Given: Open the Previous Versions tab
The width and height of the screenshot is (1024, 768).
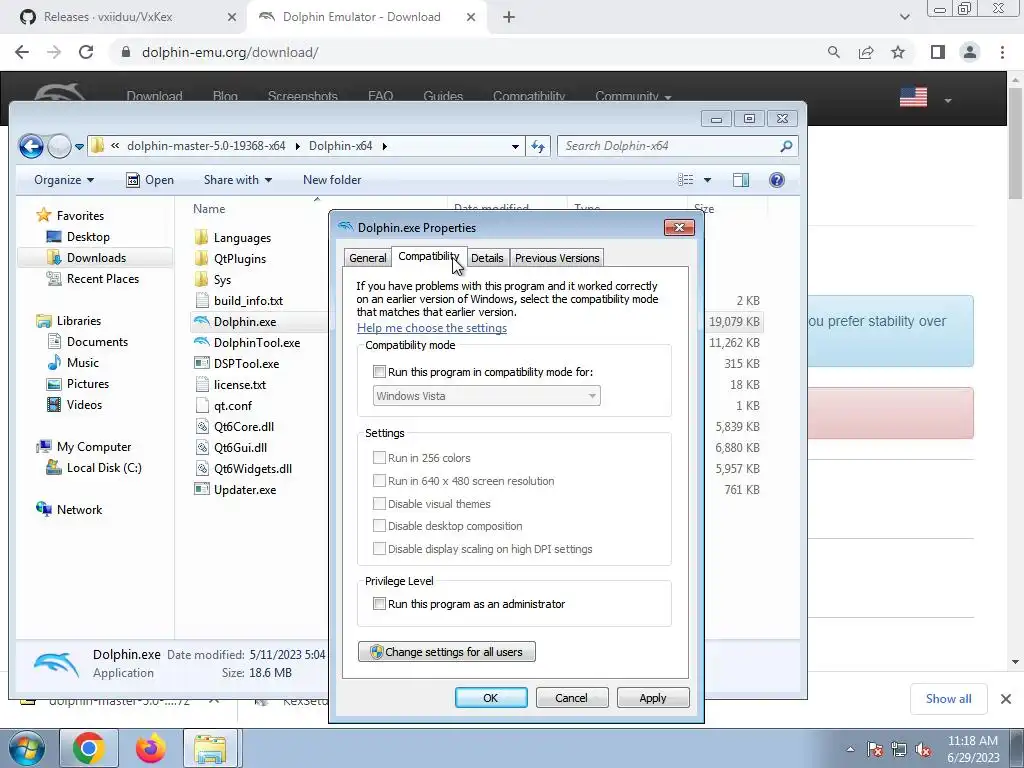Looking at the screenshot, I should [x=557, y=258].
